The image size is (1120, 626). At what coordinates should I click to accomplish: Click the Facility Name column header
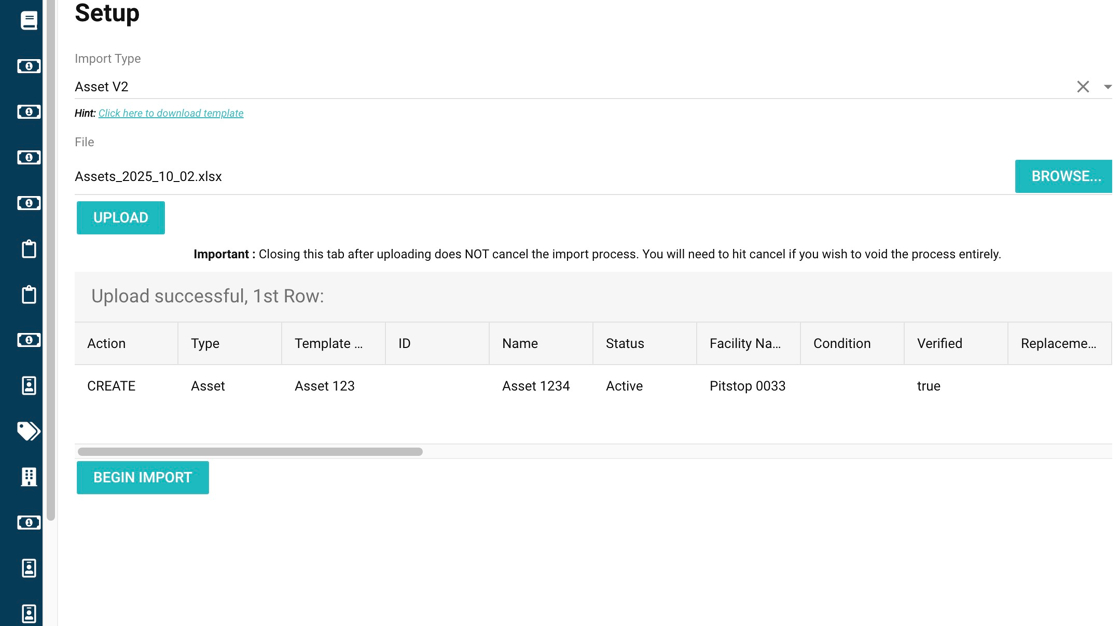[x=747, y=344]
